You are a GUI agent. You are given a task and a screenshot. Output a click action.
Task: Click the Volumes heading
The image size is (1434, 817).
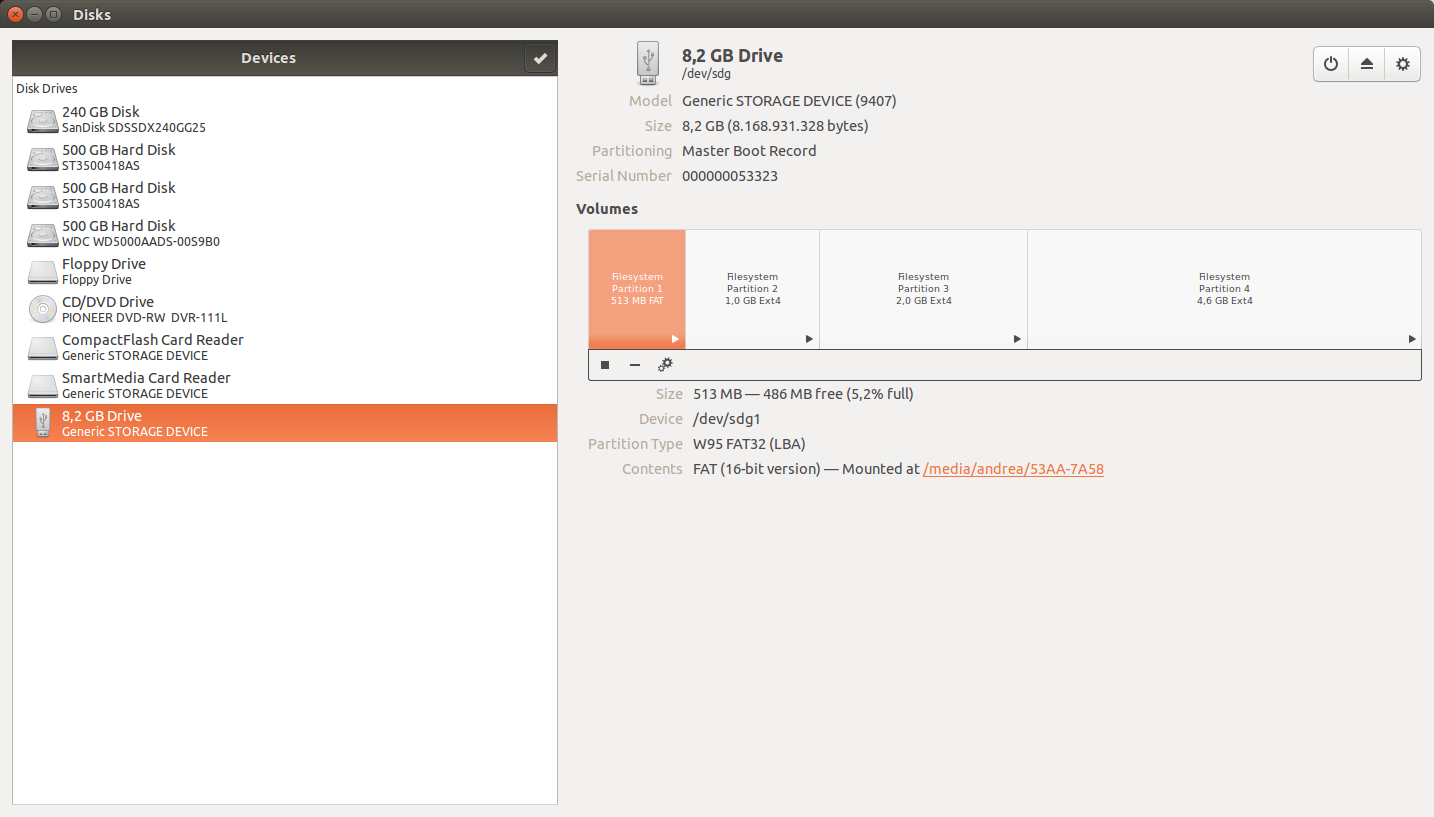(607, 209)
